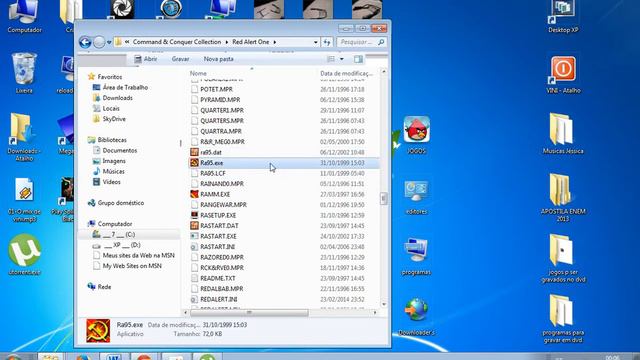
Task: Open Área de Trabalho in navigation pane
Action: pos(125,87)
